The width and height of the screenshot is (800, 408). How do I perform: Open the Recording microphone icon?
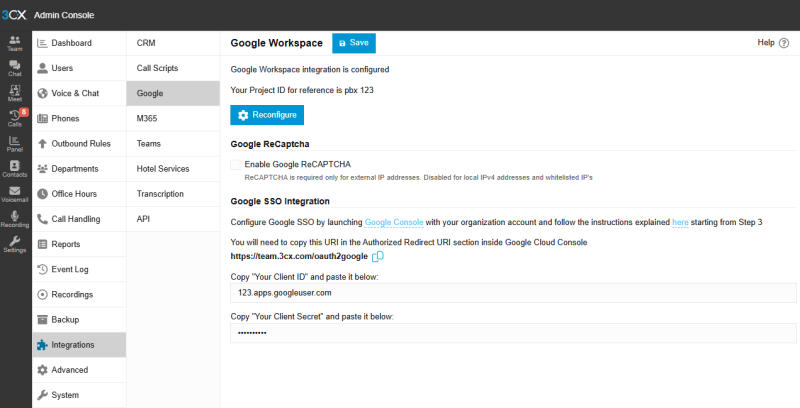(15, 219)
